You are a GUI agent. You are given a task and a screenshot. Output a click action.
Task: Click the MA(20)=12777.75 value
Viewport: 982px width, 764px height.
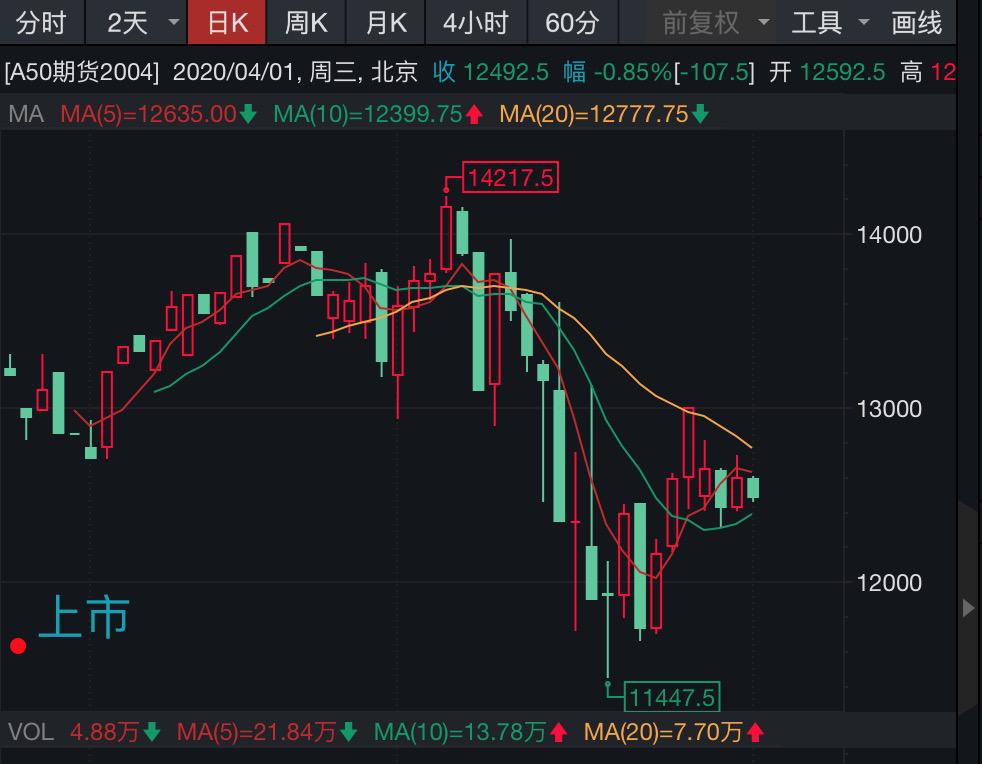click(x=594, y=114)
